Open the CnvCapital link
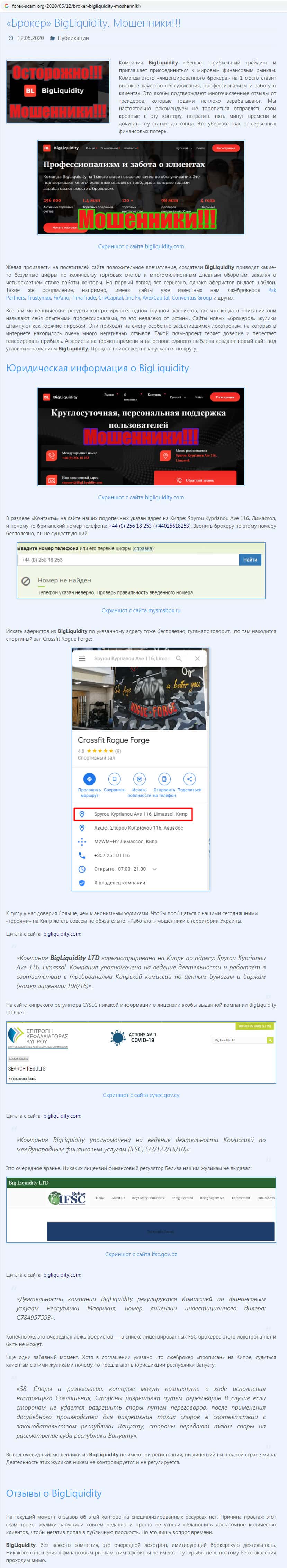The image size is (287, 1568). 111,298
